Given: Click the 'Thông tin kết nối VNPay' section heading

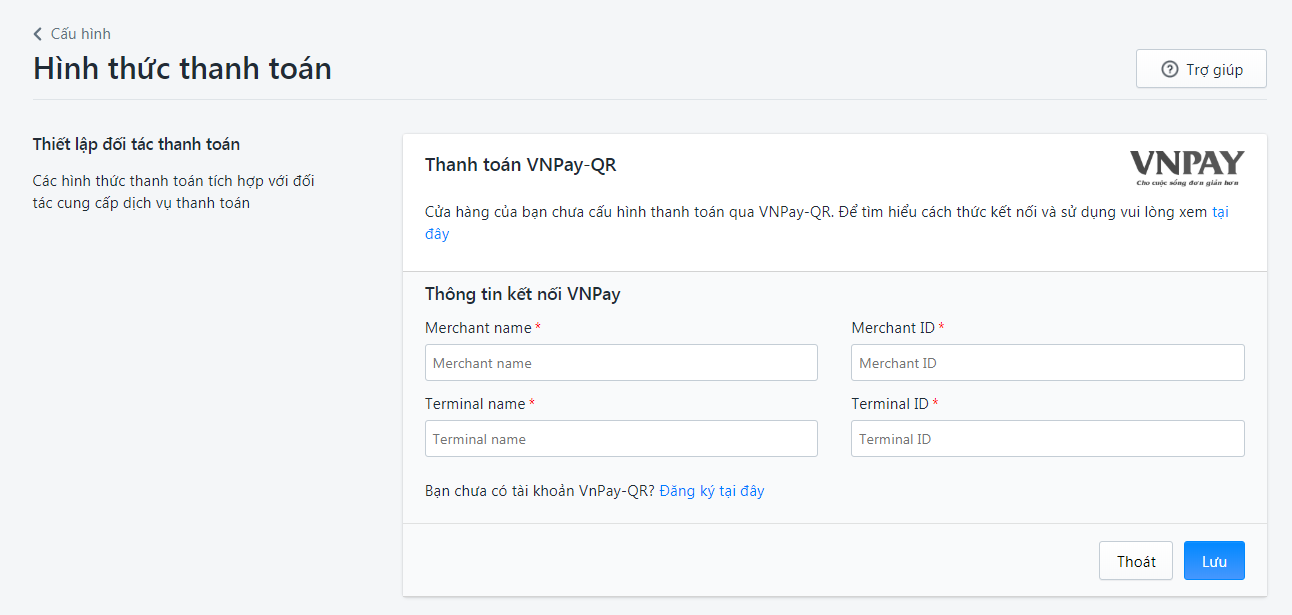Looking at the screenshot, I should [x=523, y=294].
